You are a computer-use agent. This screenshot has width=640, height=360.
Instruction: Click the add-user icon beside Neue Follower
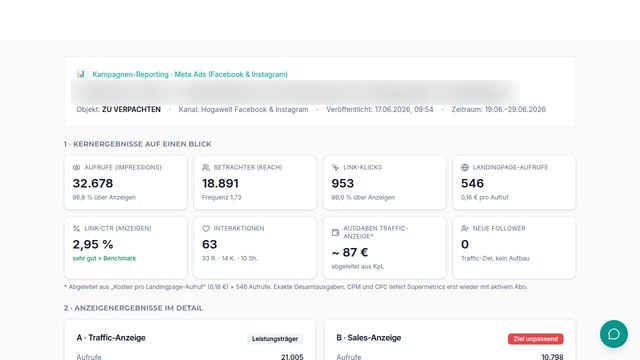(464, 229)
